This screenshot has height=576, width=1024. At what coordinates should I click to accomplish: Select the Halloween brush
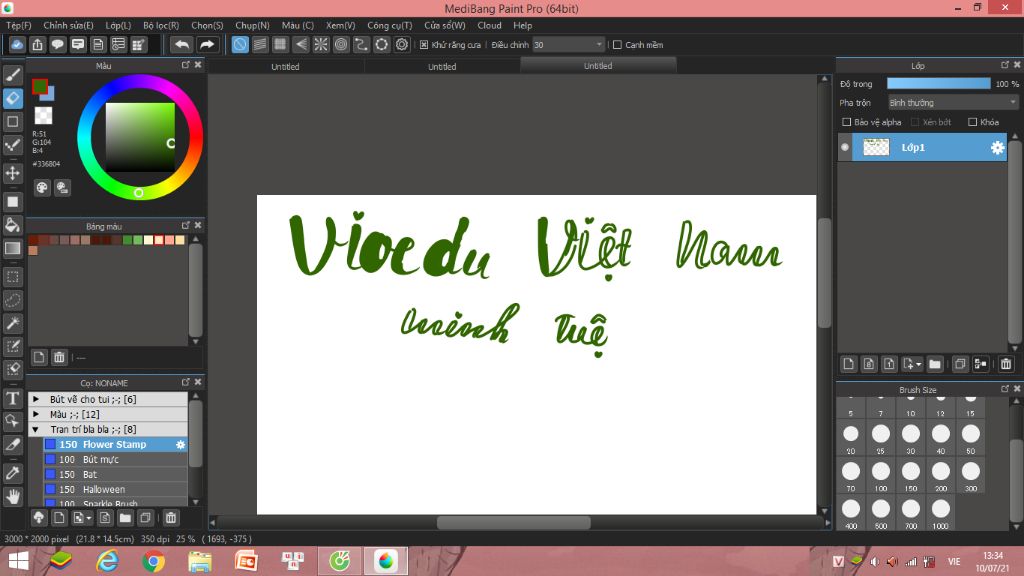115,489
